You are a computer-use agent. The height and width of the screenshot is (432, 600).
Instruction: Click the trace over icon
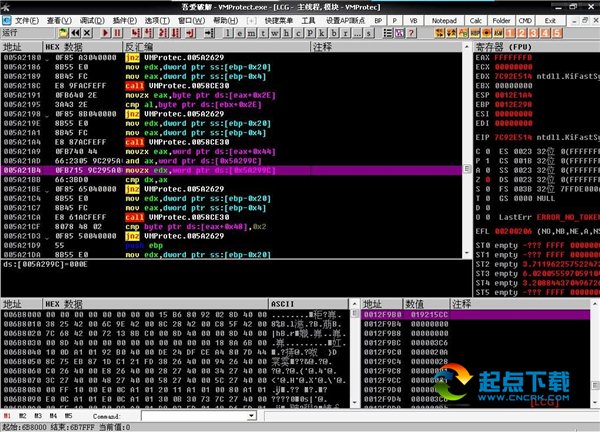coord(176,33)
